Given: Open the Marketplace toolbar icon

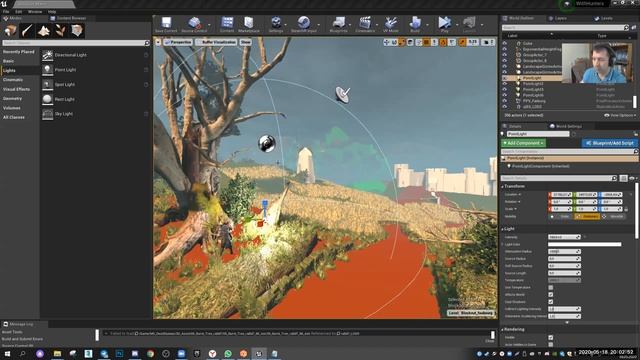Looking at the screenshot, I should (249, 22).
